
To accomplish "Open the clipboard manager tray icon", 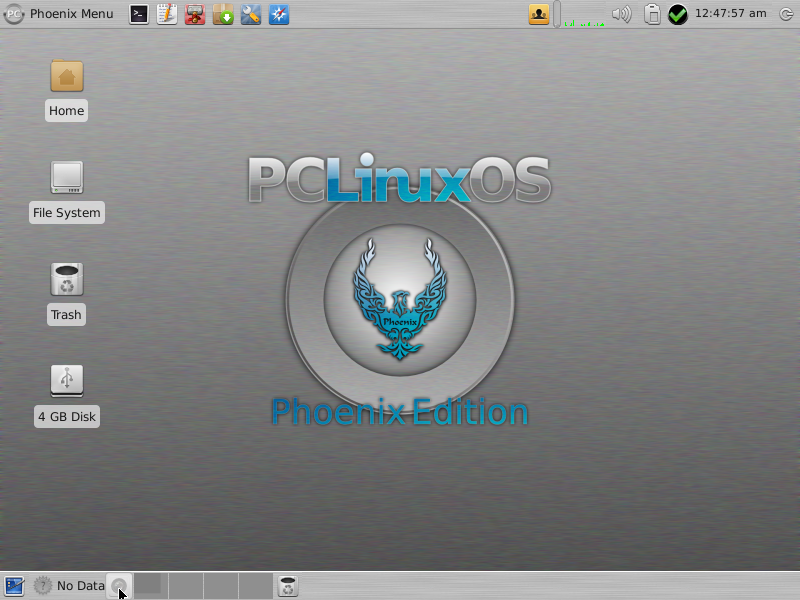I will 652,14.
